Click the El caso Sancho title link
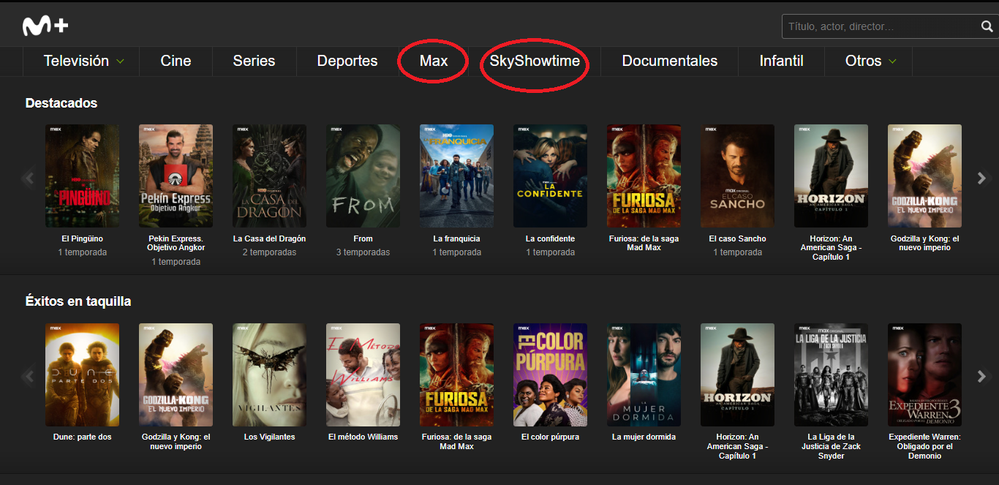The image size is (999, 485). [x=739, y=239]
